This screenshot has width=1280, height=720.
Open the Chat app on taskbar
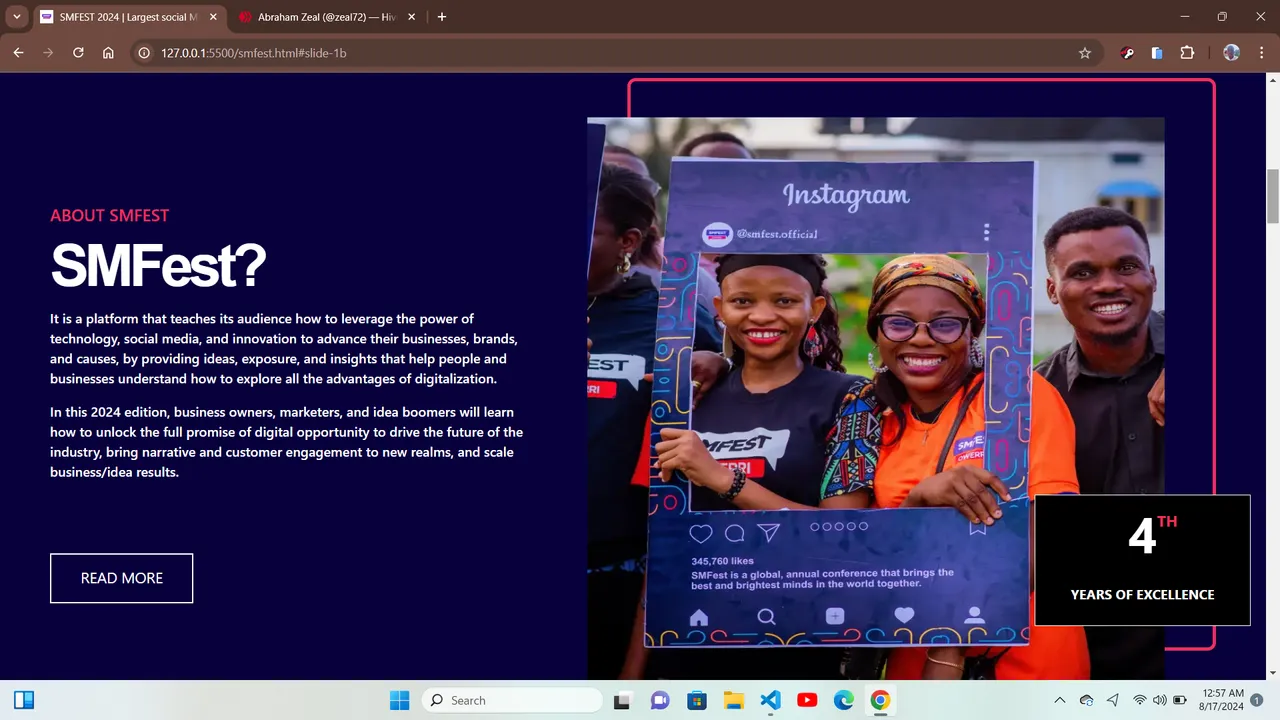(x=660, y=700)
